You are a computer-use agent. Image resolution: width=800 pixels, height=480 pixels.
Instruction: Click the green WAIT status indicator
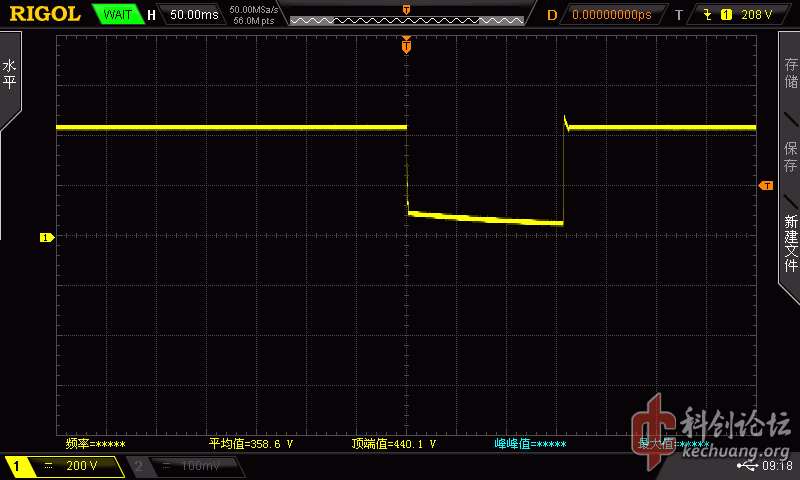point(116,15)
